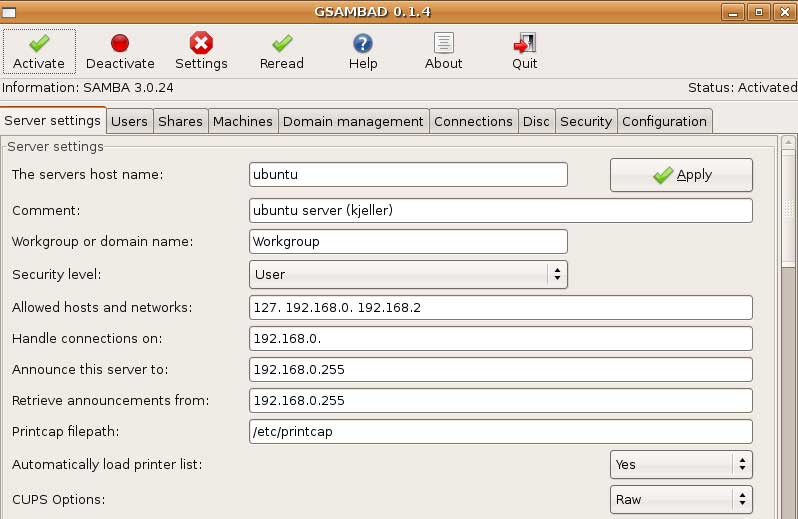Click the Apply button

[x=681, y=175]
